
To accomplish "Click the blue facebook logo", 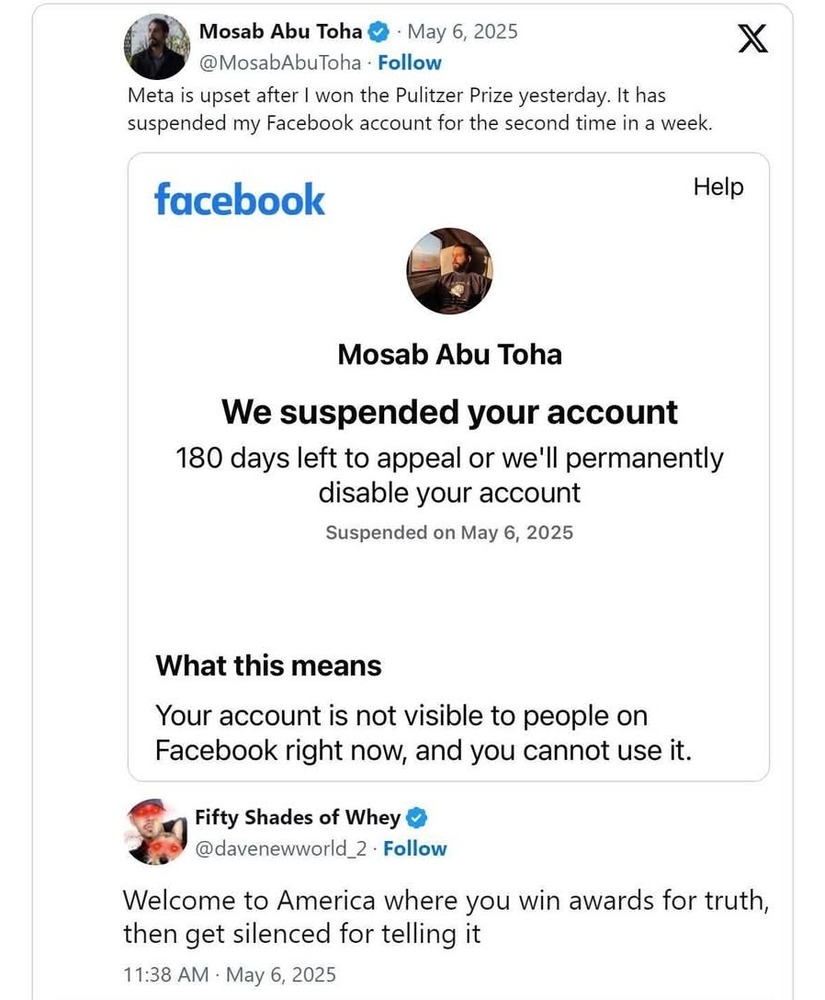I will (x=239, y=200).
